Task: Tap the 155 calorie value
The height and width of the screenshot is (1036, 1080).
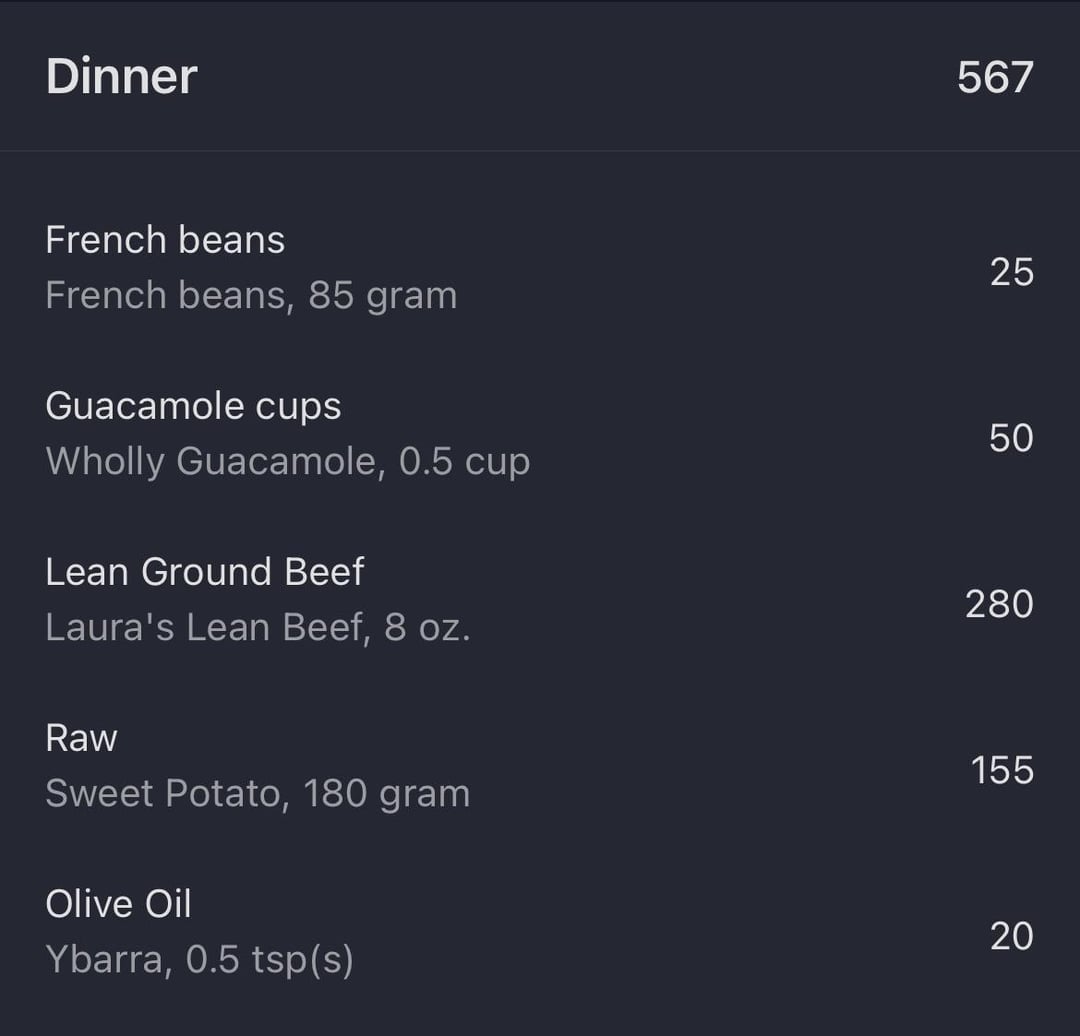Action: pos(1002,770)
